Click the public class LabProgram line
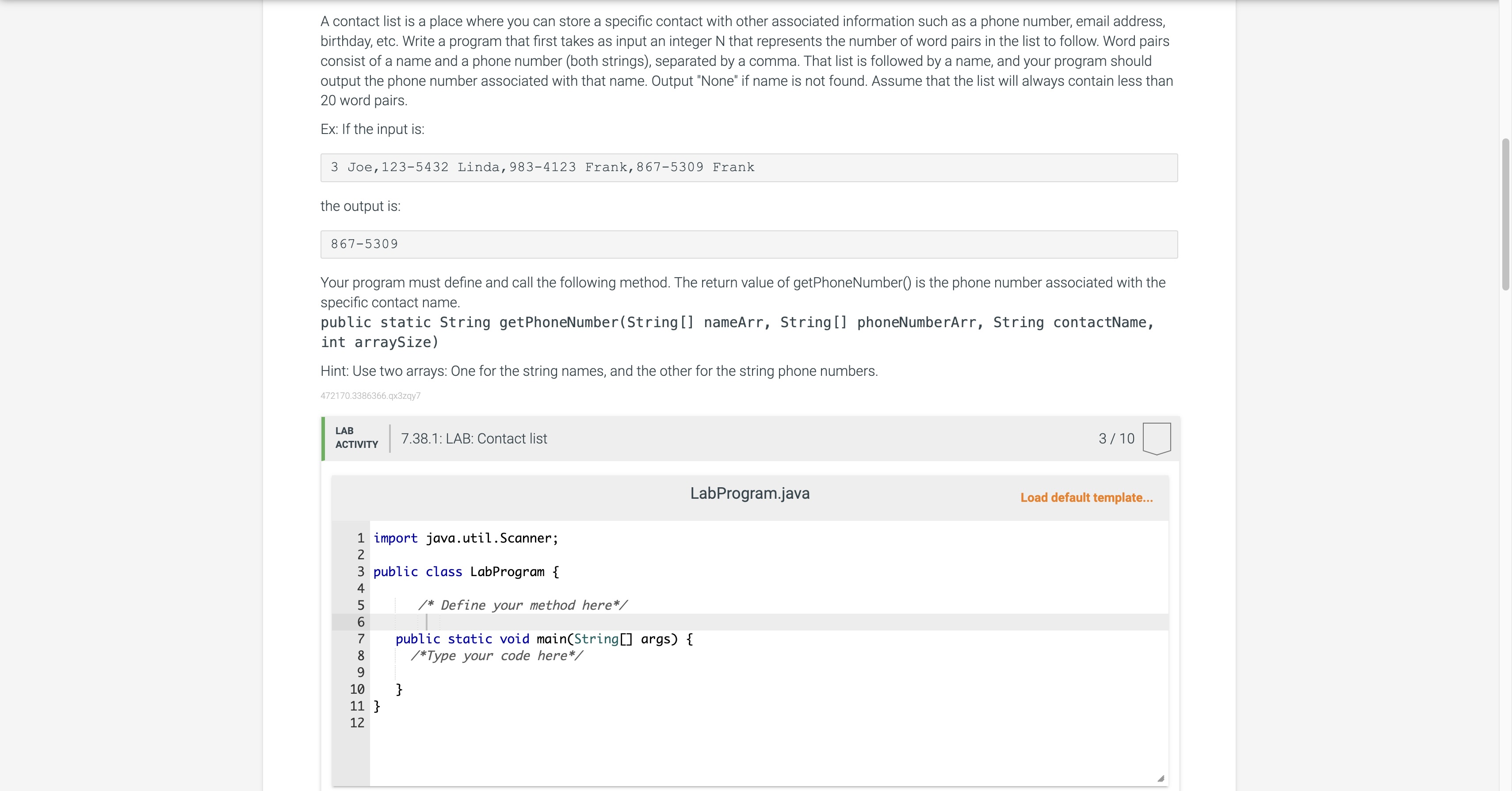The image size is (1512, 791). [x=466, y=572]
